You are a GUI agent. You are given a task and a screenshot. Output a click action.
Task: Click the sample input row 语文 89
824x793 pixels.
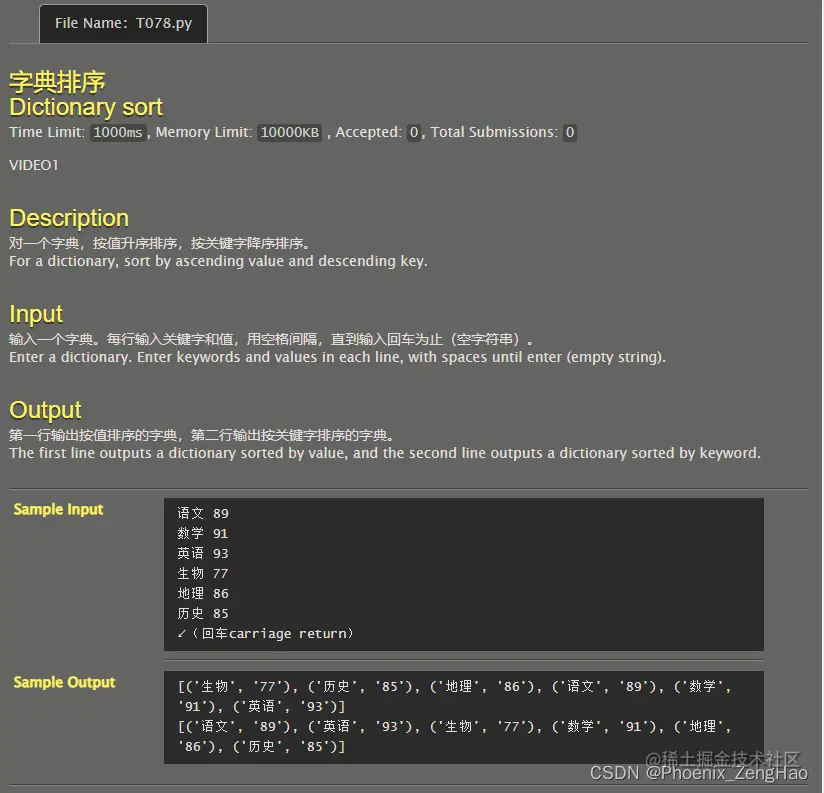point(203,513)
